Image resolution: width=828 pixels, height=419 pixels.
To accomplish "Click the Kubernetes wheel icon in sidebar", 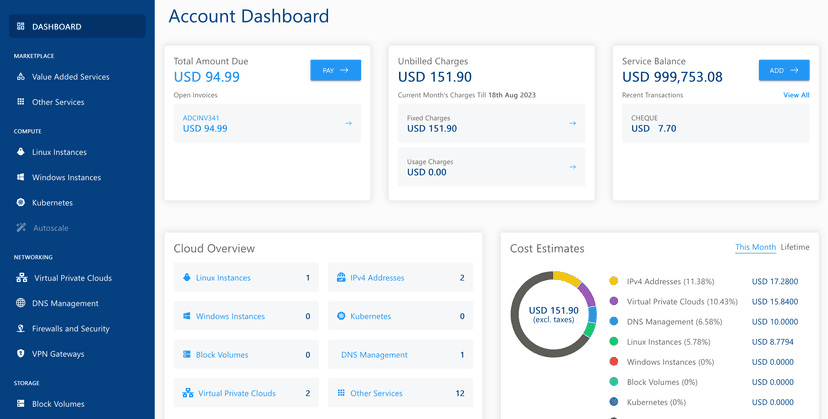I will 21,203.
